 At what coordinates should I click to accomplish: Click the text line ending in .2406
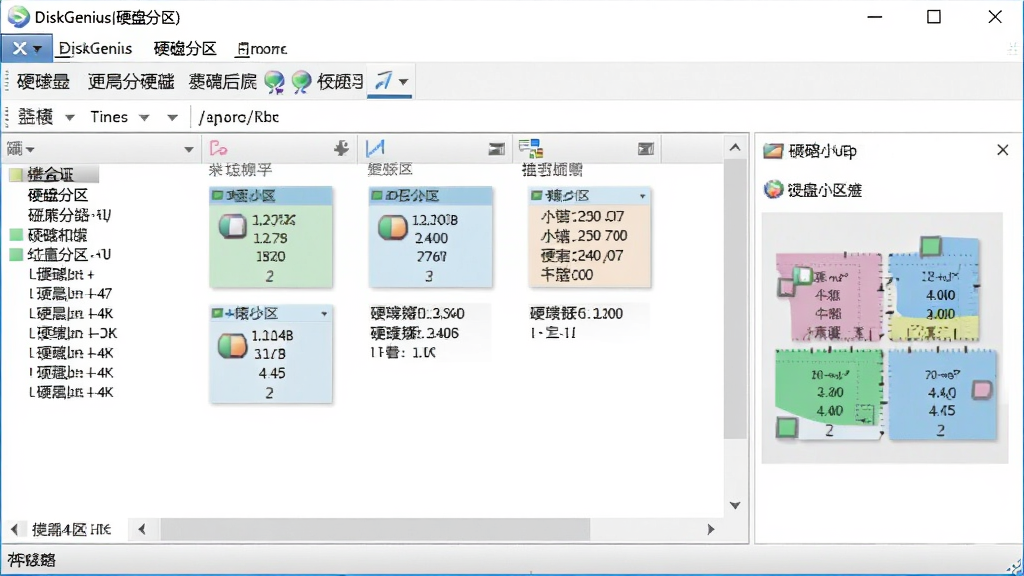[x=415, y=333]
